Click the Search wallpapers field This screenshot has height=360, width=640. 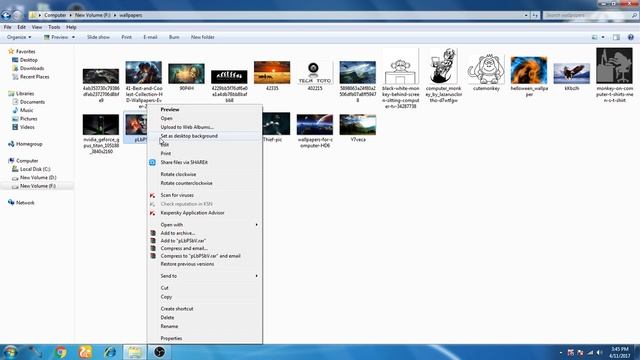tap(590, 15)
